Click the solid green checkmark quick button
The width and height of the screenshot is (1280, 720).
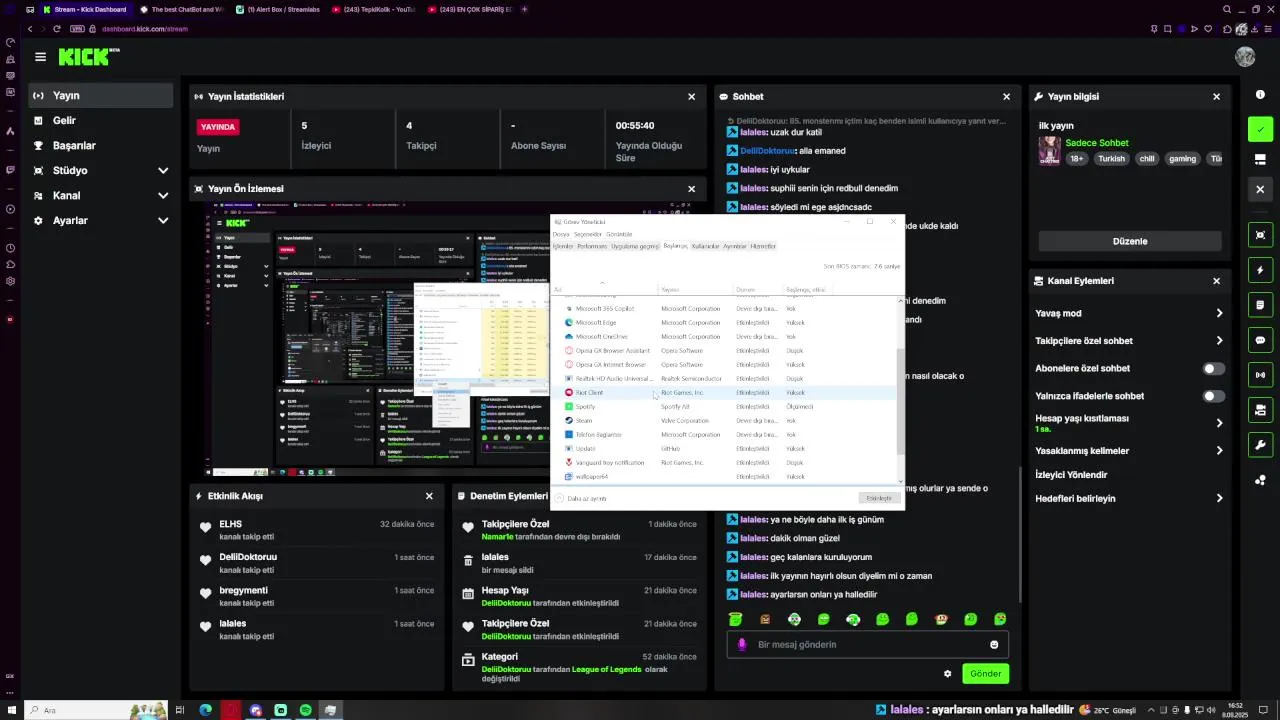click(1260, 130)
